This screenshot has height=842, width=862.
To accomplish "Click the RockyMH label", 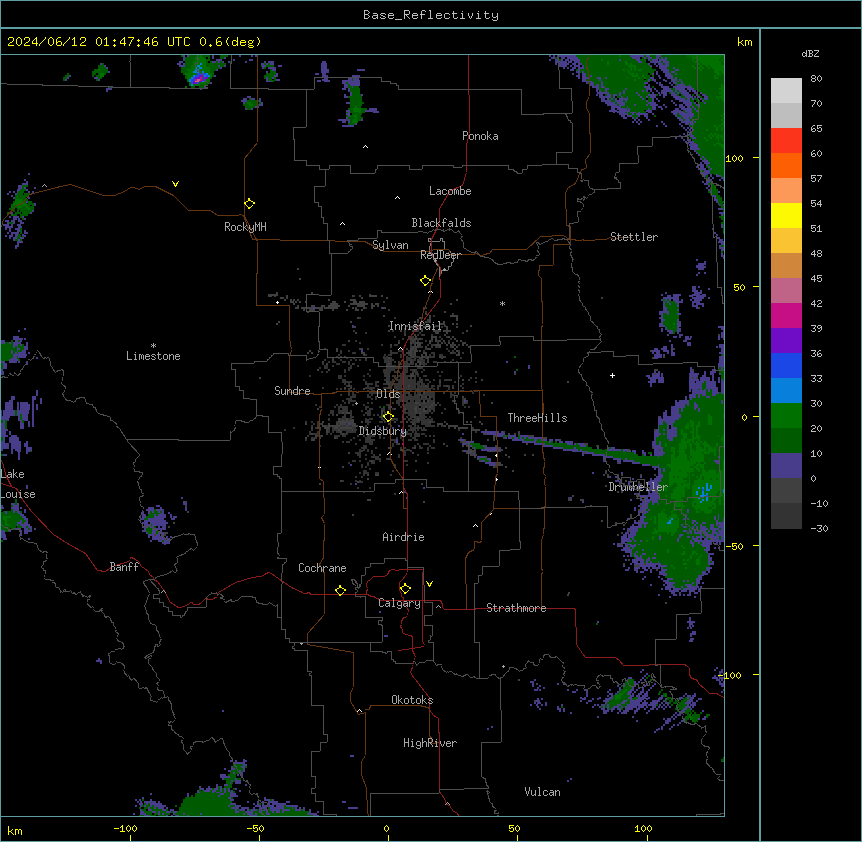I will (x=245, y=227).
